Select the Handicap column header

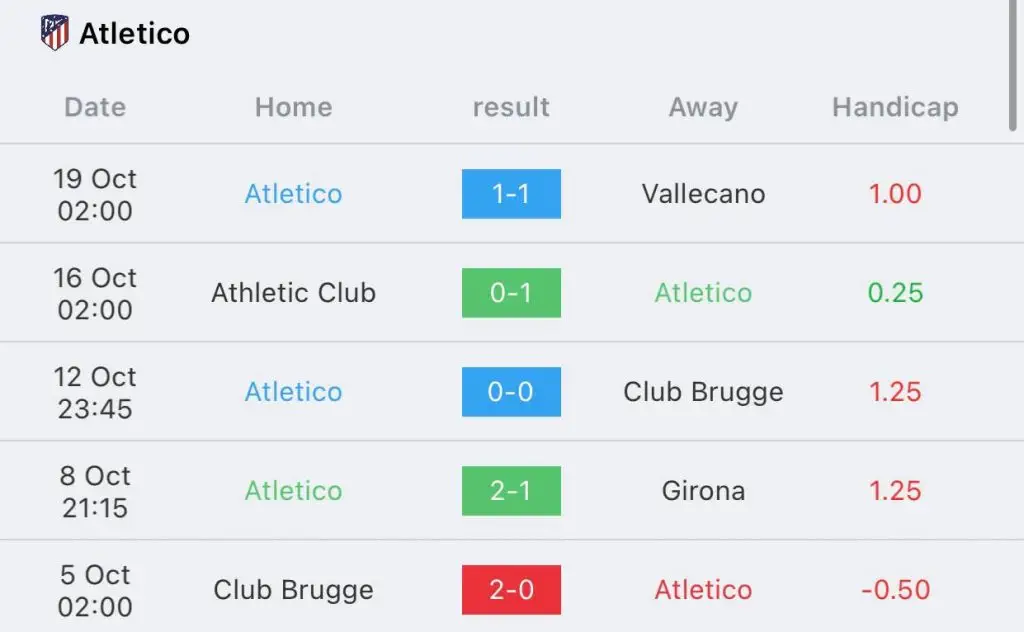[895, 107]
